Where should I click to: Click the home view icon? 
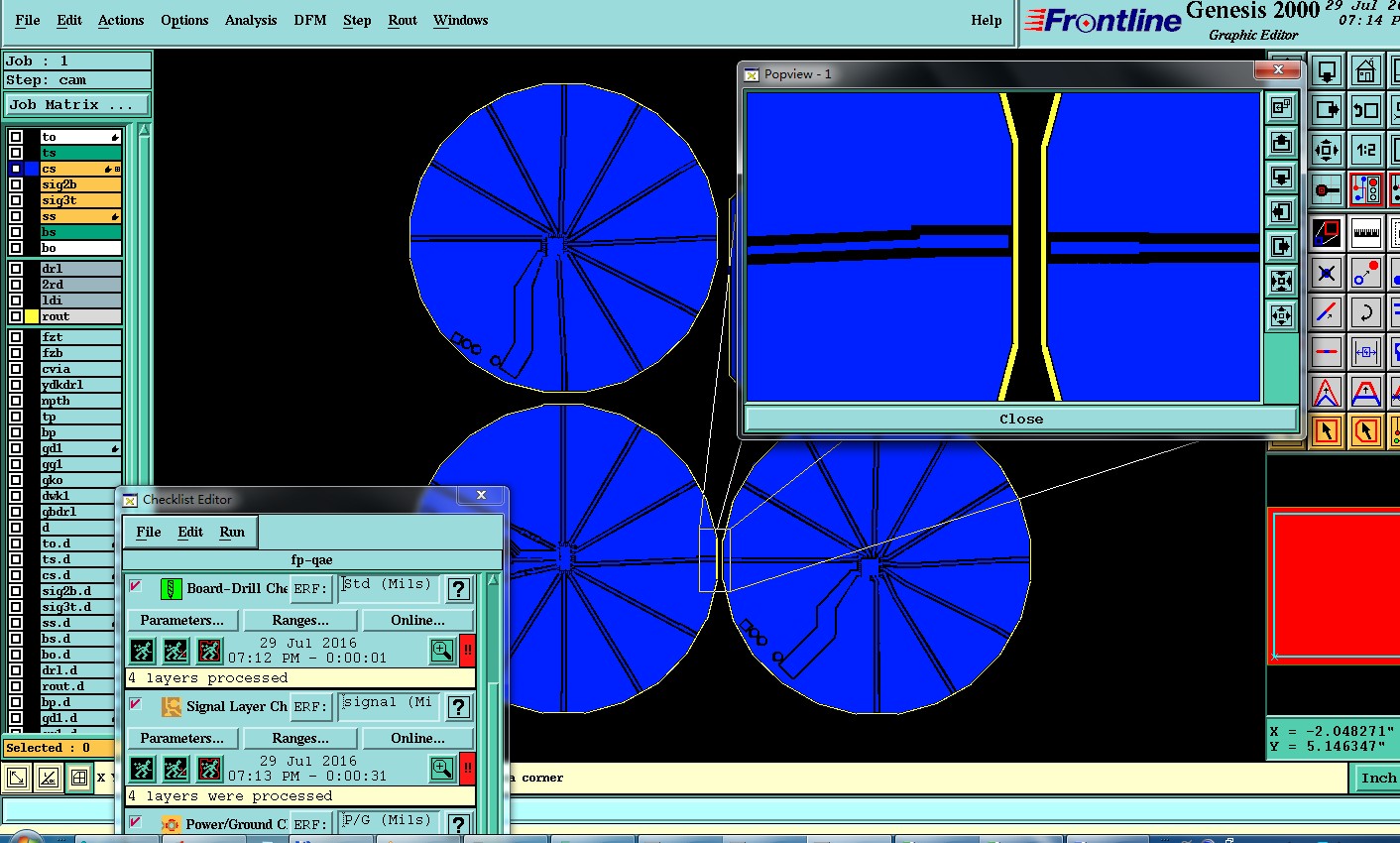pyautogui.click(x=1366, y=70)
